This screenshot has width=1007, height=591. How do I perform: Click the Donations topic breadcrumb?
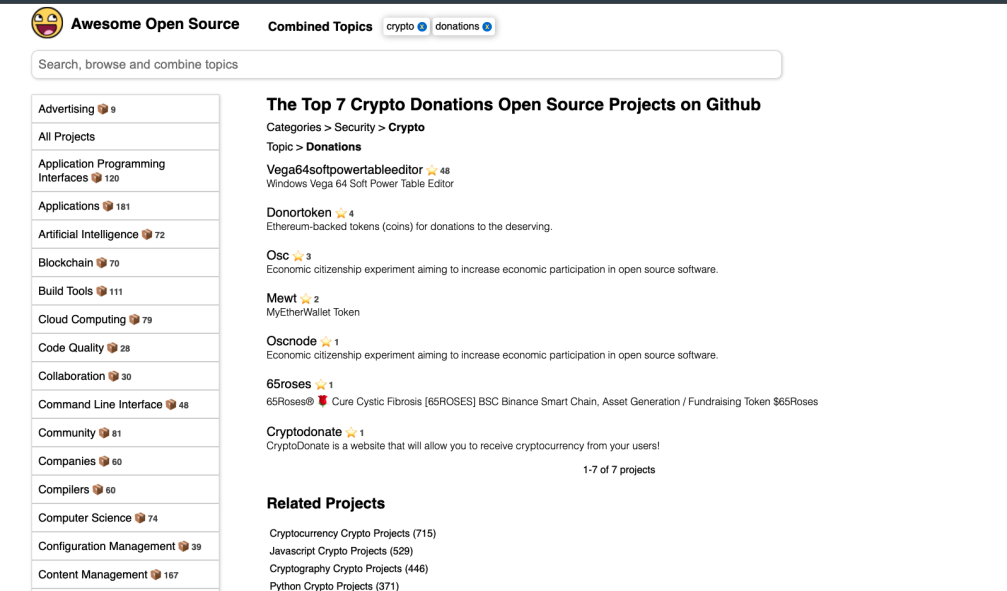click(x=333, y=146)
